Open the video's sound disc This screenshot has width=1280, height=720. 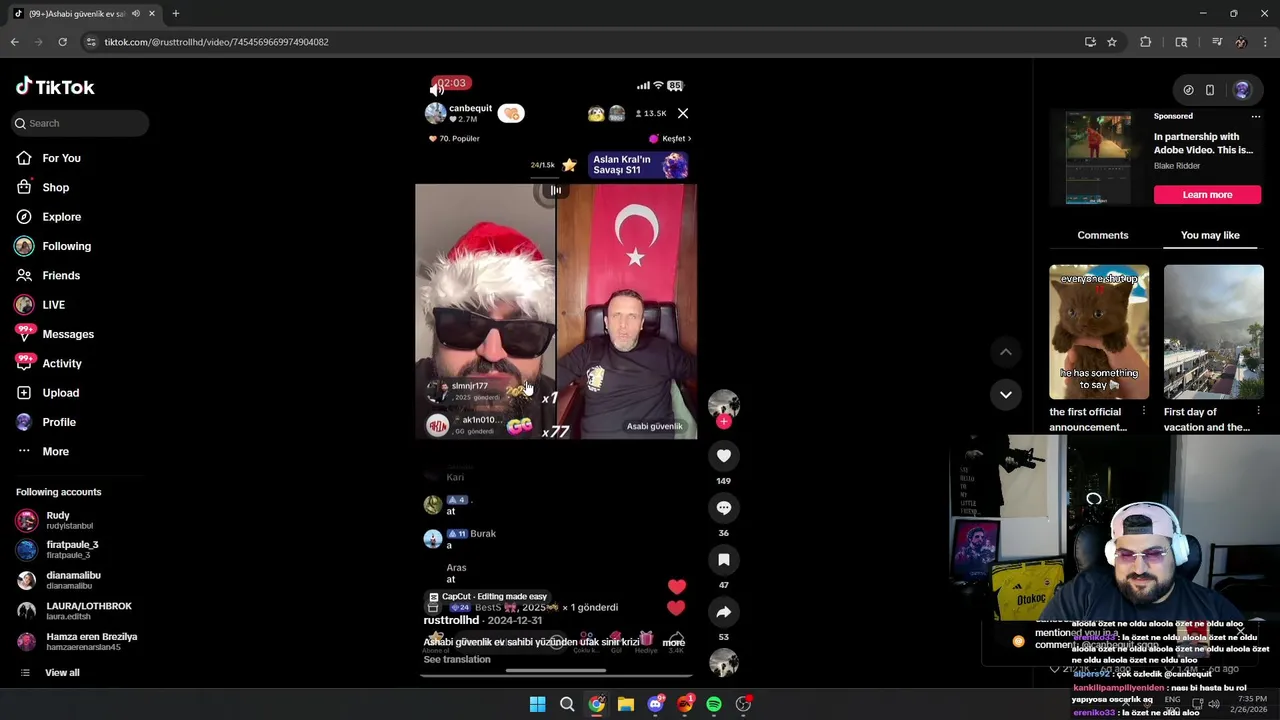tap(724, 663)
